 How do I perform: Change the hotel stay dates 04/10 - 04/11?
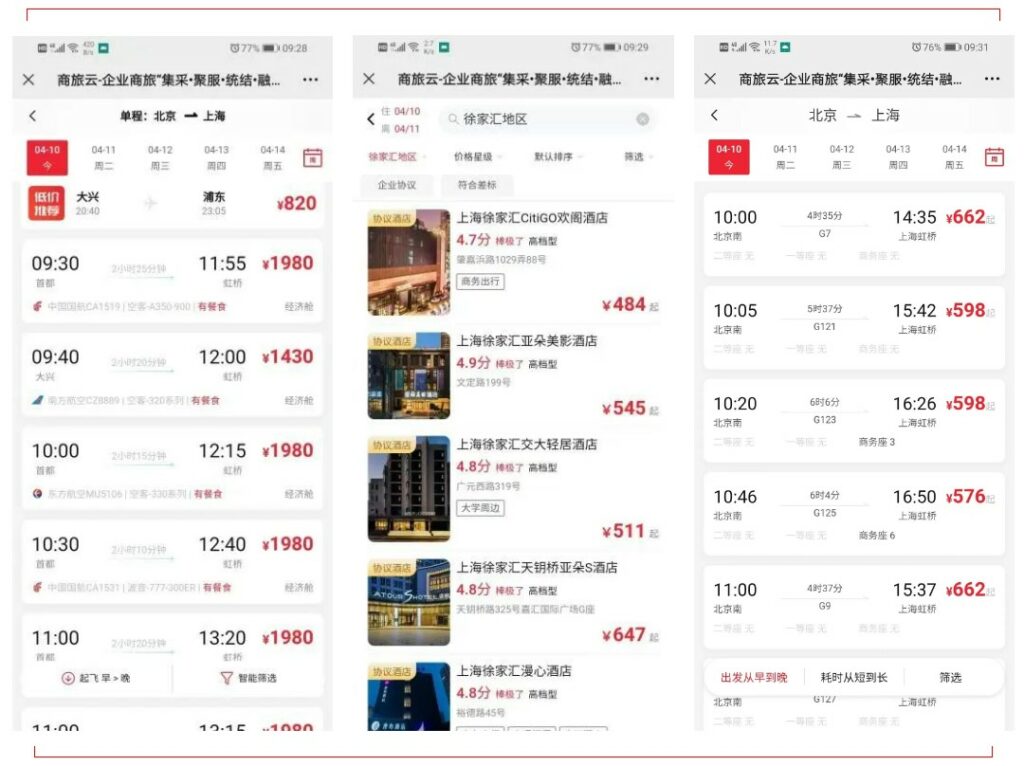(x=400, y=120)
